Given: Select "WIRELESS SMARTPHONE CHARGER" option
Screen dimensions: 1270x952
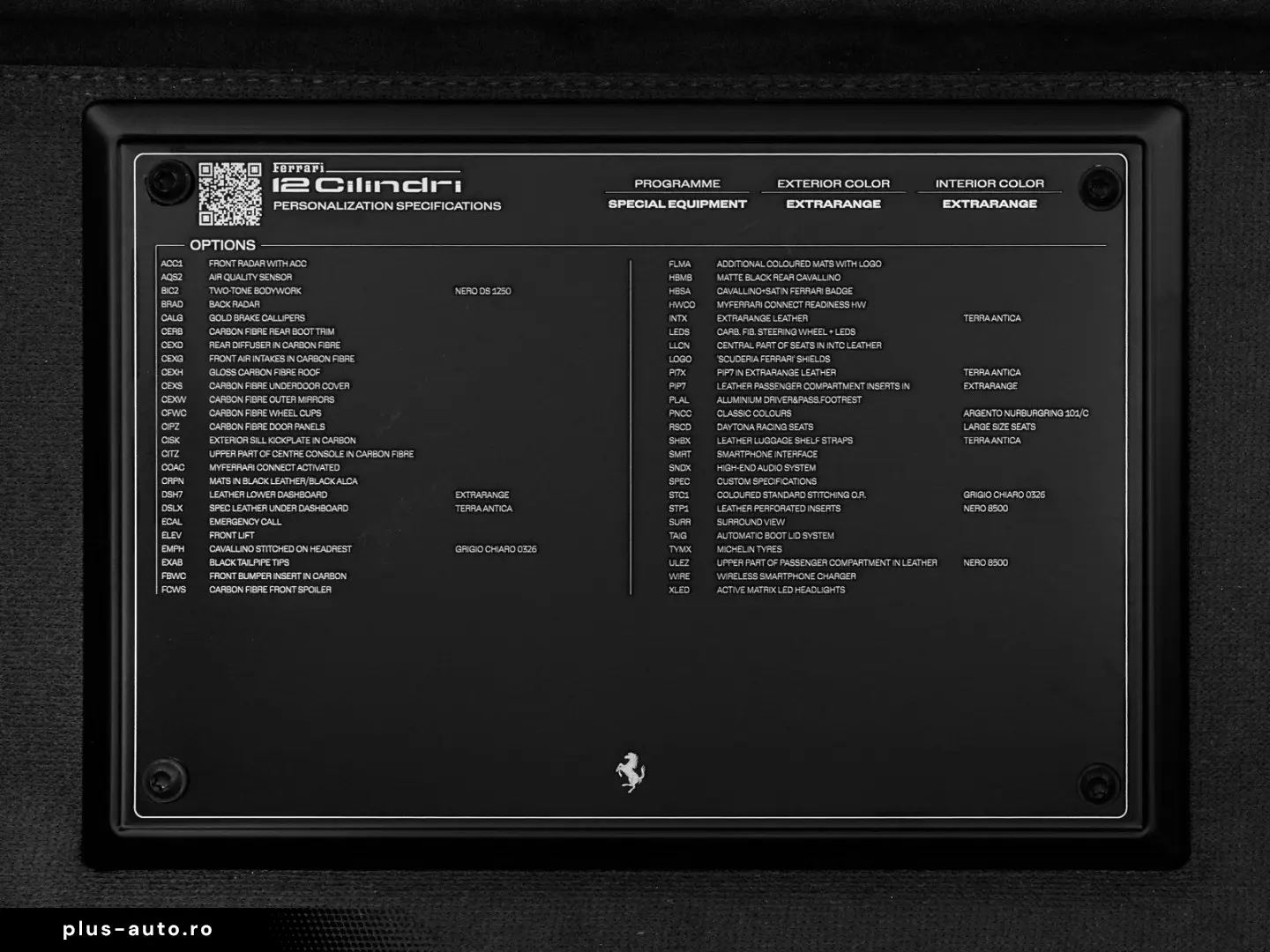Looking at the screenshot, I should (787, 576).
